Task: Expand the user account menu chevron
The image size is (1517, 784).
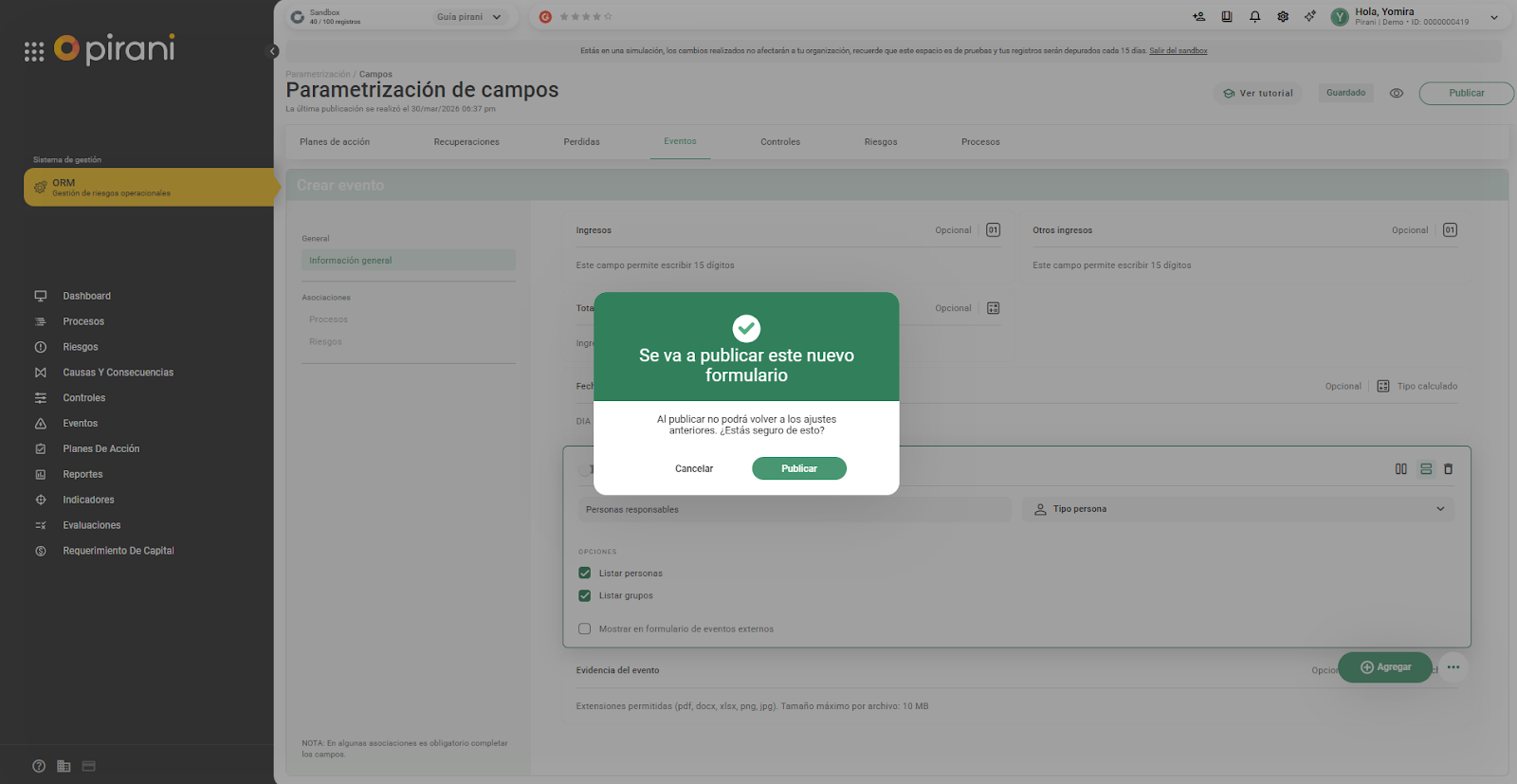Action: click(x=1493, y=17)
